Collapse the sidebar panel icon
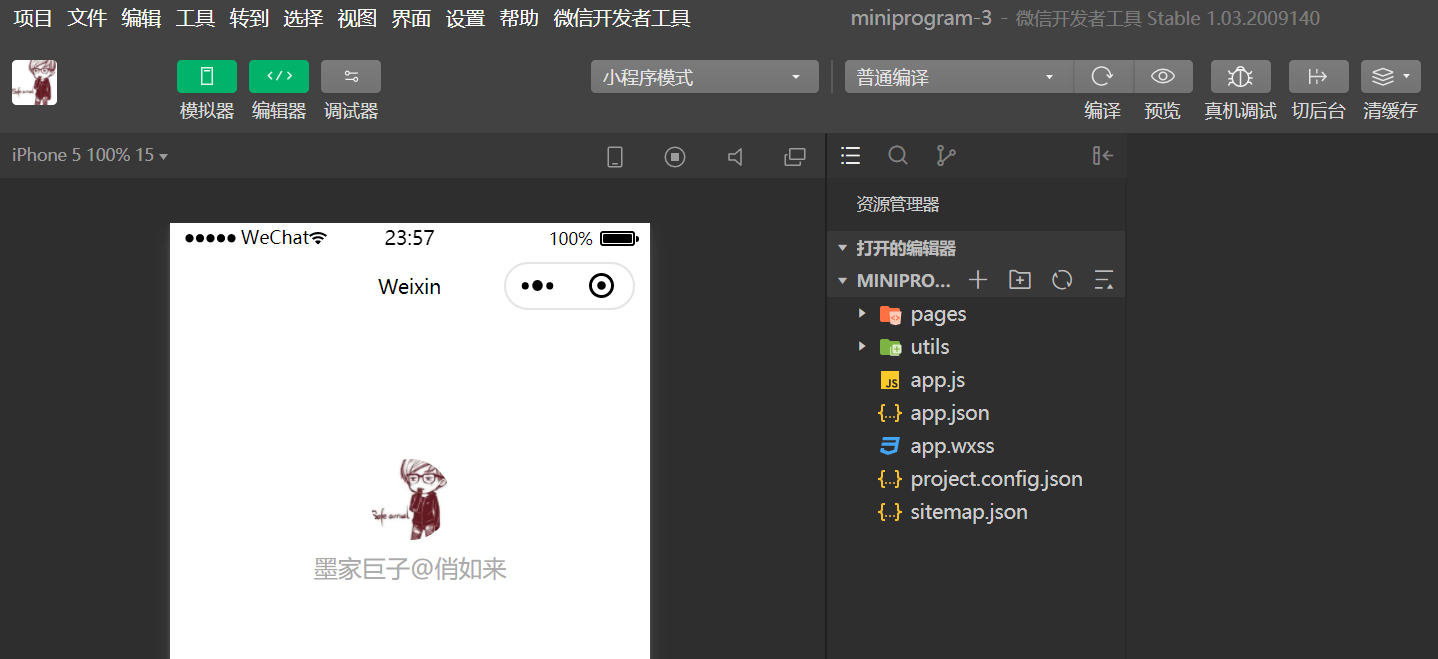The height and width of the screenshot is (659, 1438). click(1103, 155)
